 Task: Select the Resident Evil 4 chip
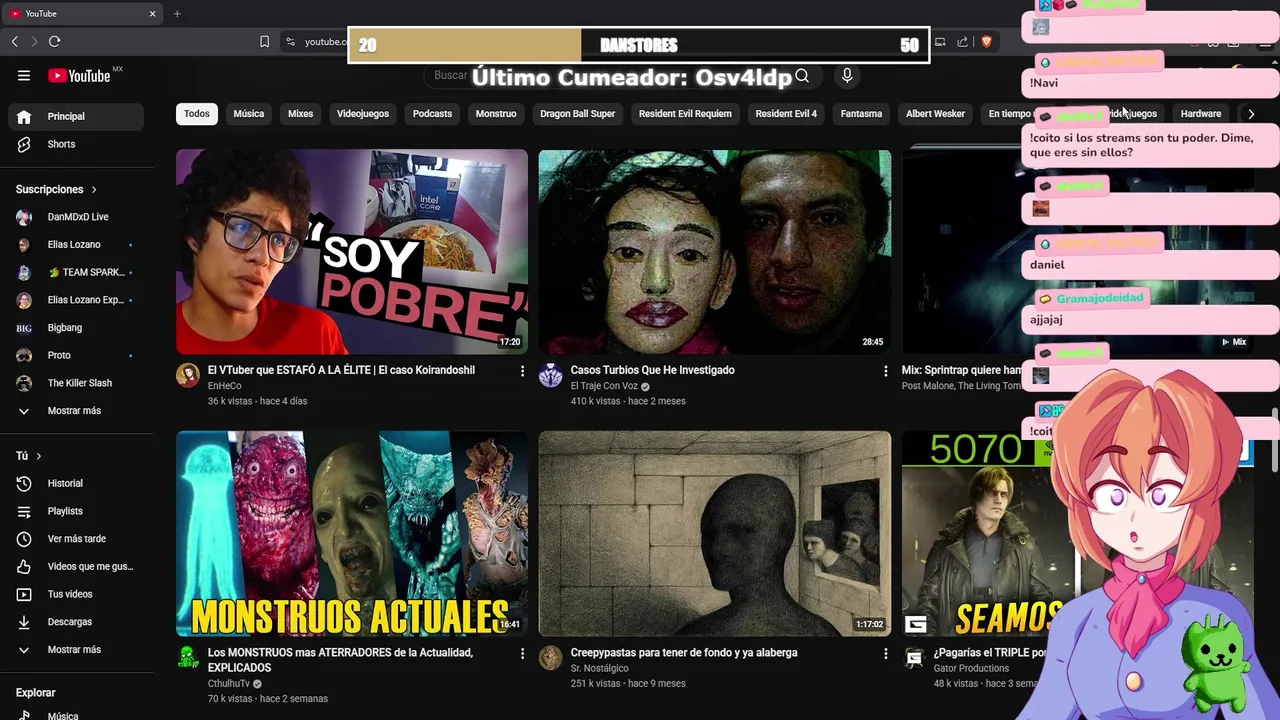point(786,114)
